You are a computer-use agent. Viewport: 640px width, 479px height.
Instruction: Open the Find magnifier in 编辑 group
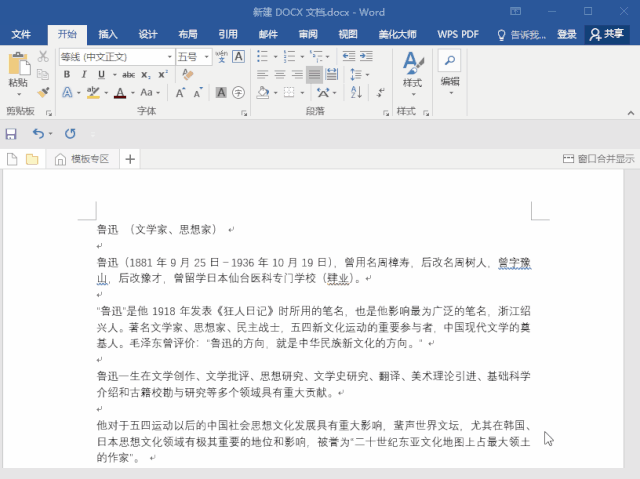(449, 61)
